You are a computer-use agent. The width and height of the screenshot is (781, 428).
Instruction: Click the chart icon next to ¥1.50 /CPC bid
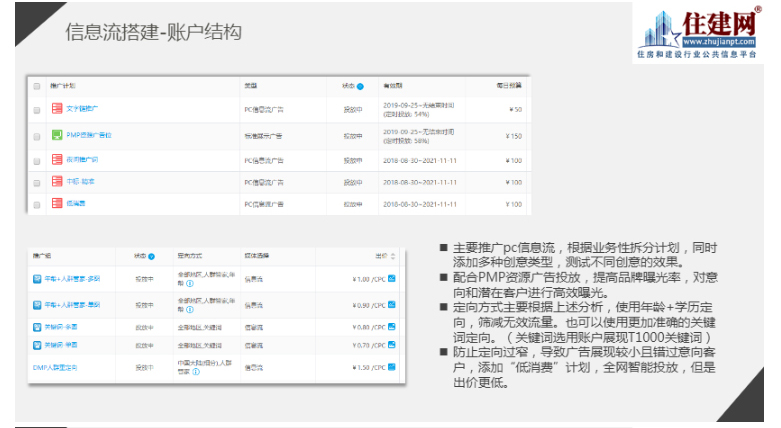pos(392,369)
